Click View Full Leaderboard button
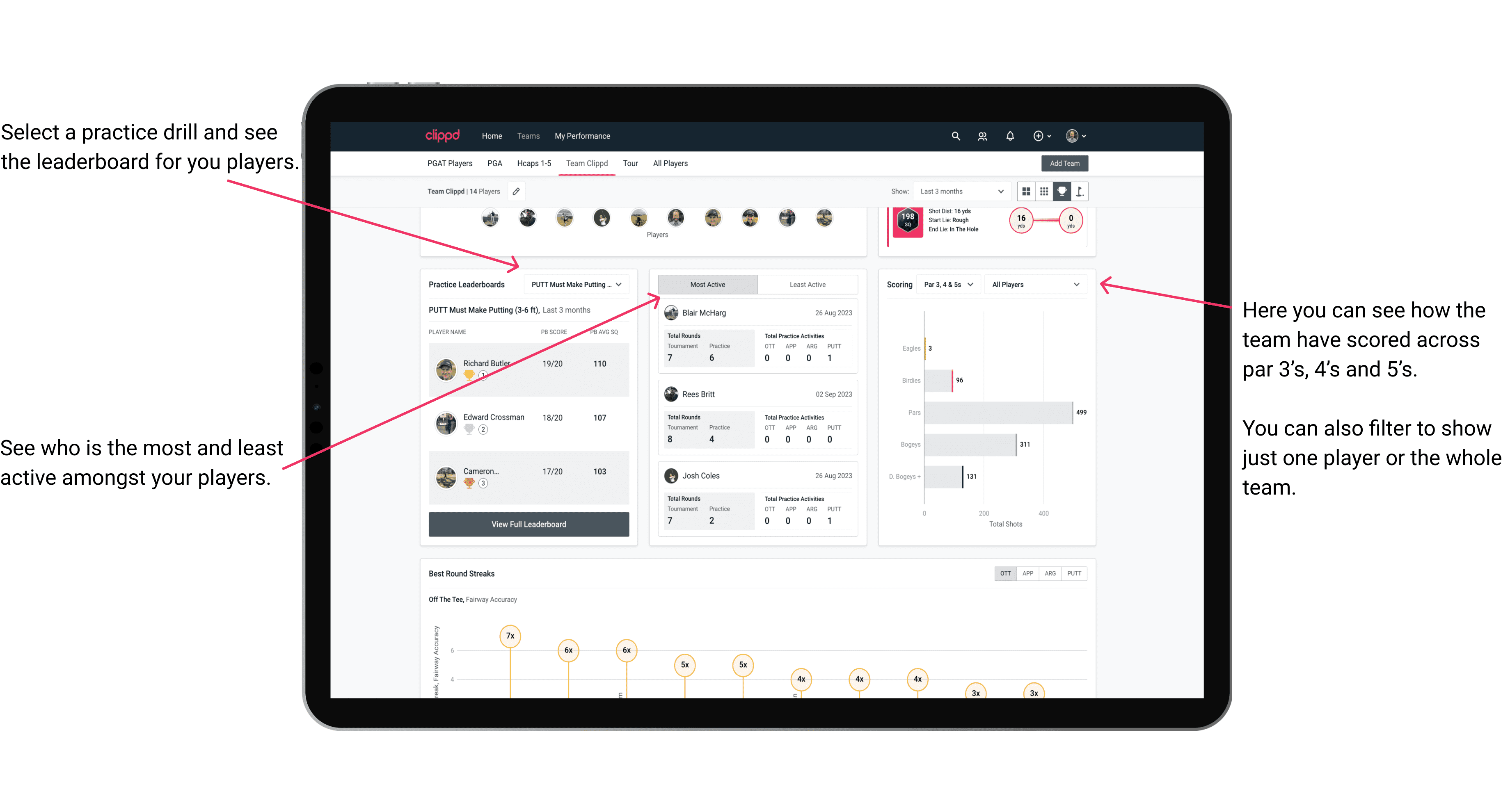The image size is (1510, 812). click(528, 524)
